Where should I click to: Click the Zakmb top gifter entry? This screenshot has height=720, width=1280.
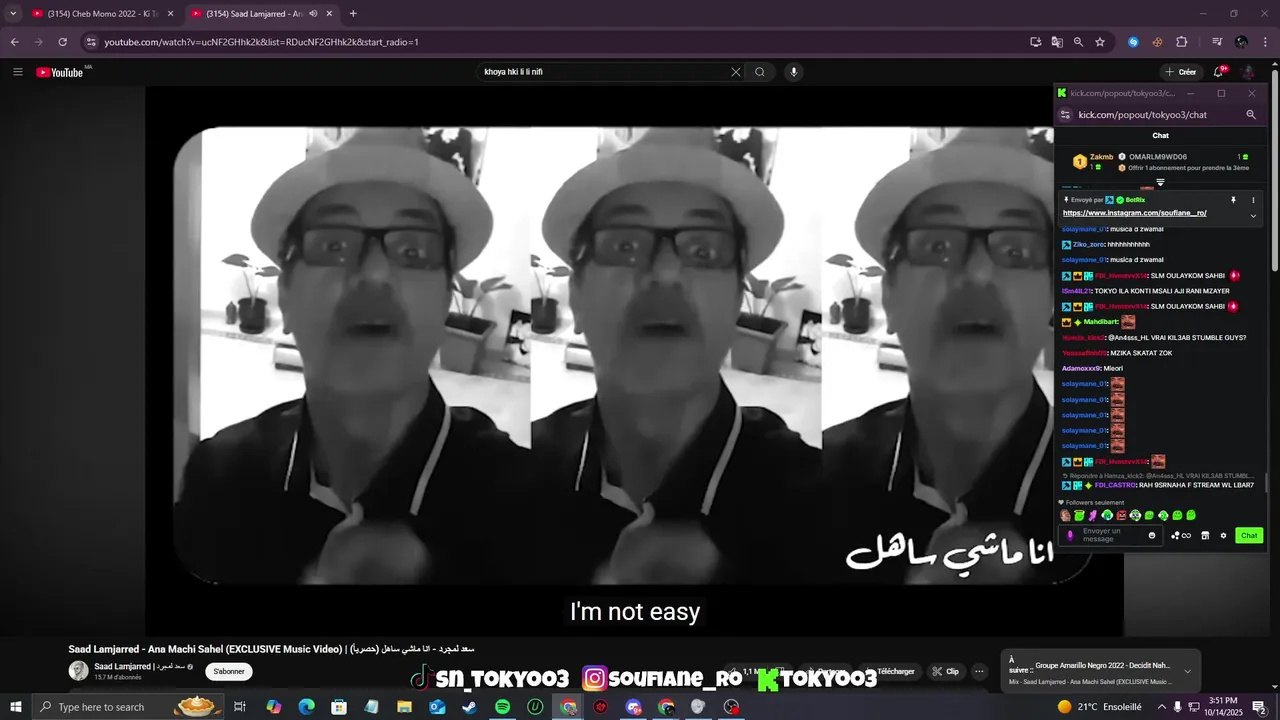1093,161
